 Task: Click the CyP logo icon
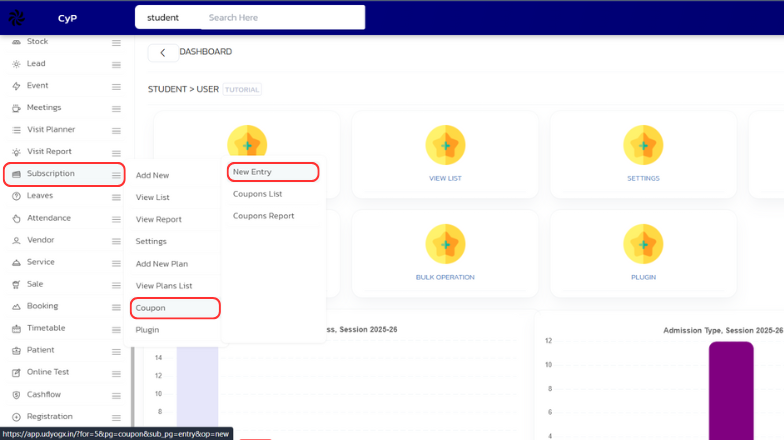pyautogui.click(x=17, y=17)
